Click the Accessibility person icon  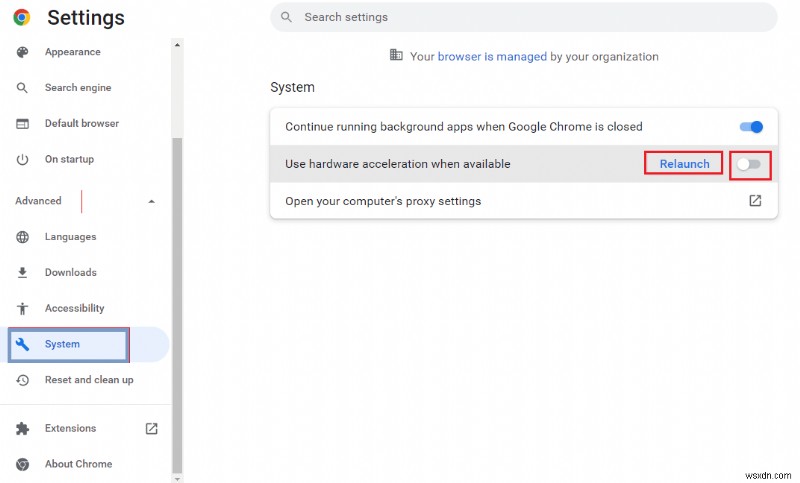coord(22,309)
